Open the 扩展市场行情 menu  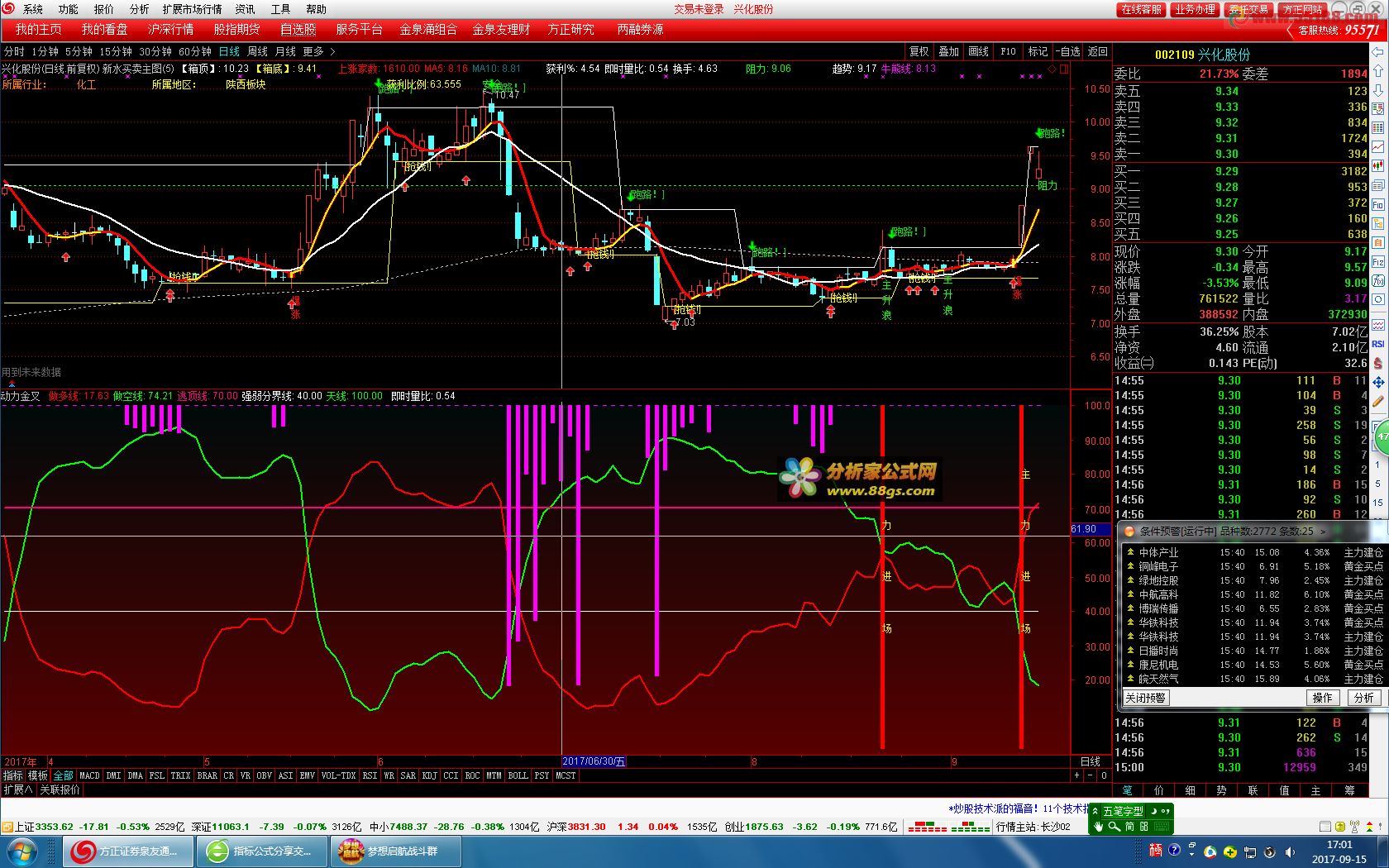coord(192,9)
